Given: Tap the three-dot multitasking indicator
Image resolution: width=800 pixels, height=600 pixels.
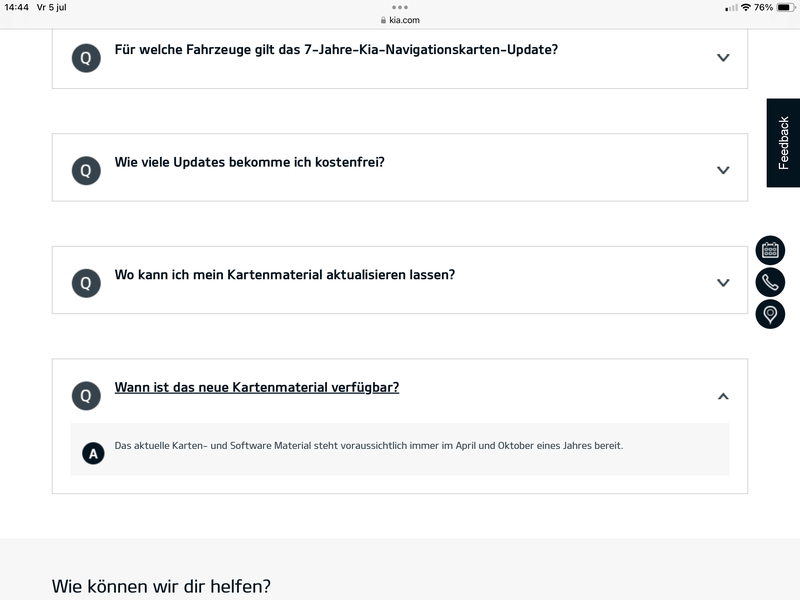Looking at the screenshot, I should coord(399,7).
